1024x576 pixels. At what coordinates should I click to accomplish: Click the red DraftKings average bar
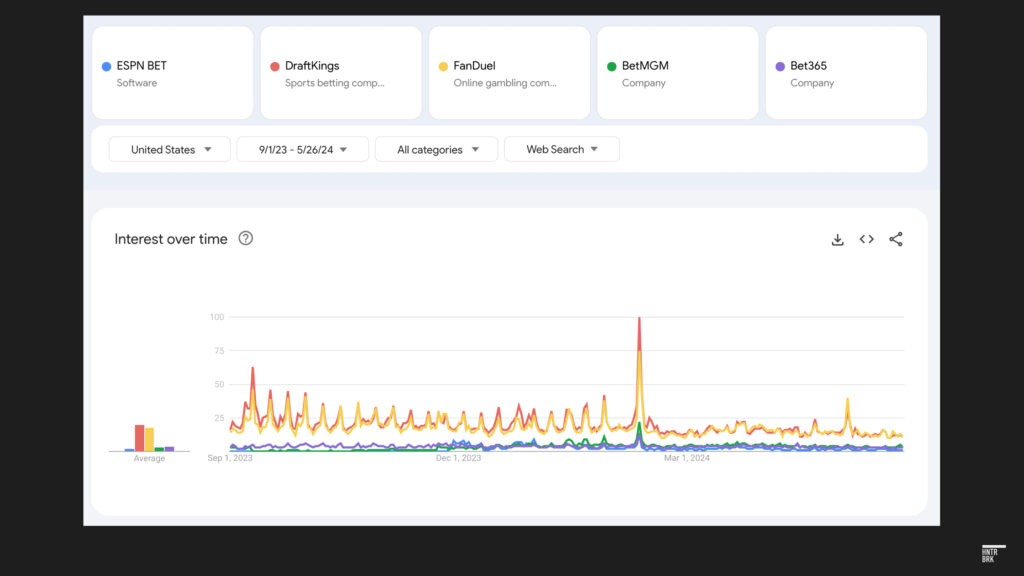[x=139, y=438]
